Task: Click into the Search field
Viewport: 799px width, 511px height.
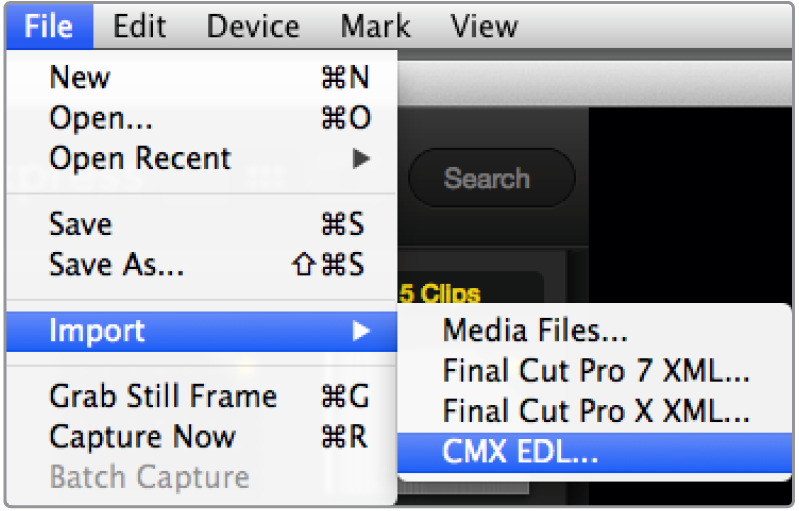Action: (x=487, y=179)
